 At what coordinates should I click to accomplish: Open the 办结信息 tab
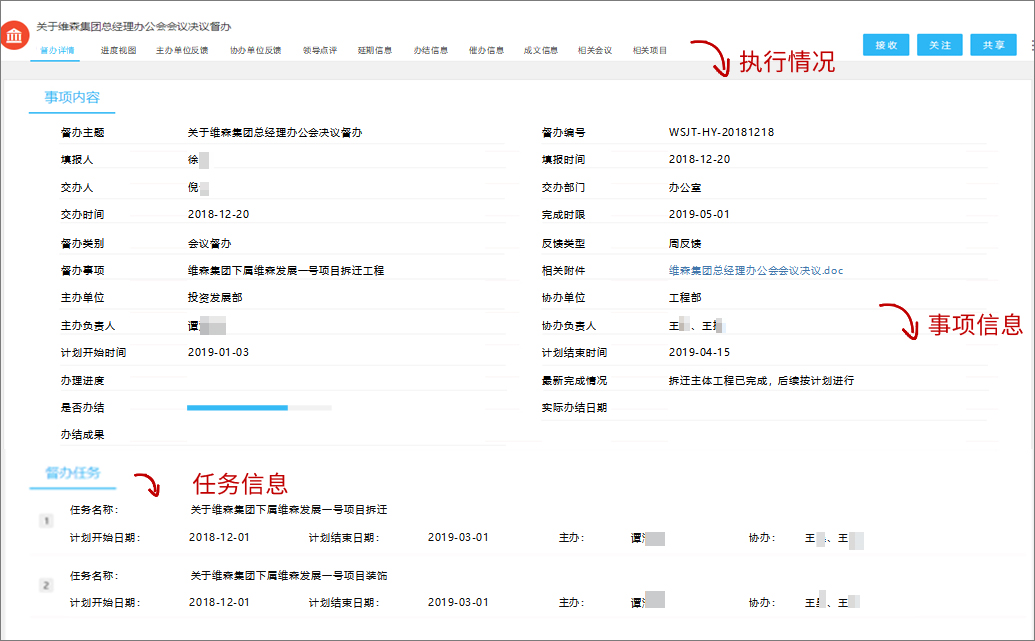coord(430,50)
